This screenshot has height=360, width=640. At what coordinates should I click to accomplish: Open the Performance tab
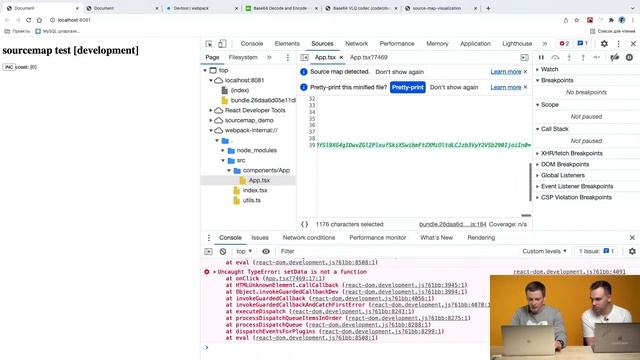click(397, 44)
